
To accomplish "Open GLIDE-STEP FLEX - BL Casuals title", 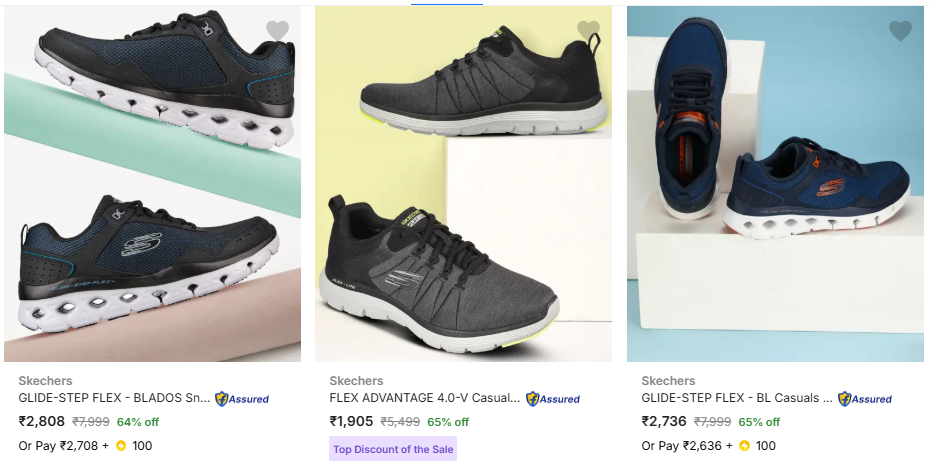I will 737,398.
